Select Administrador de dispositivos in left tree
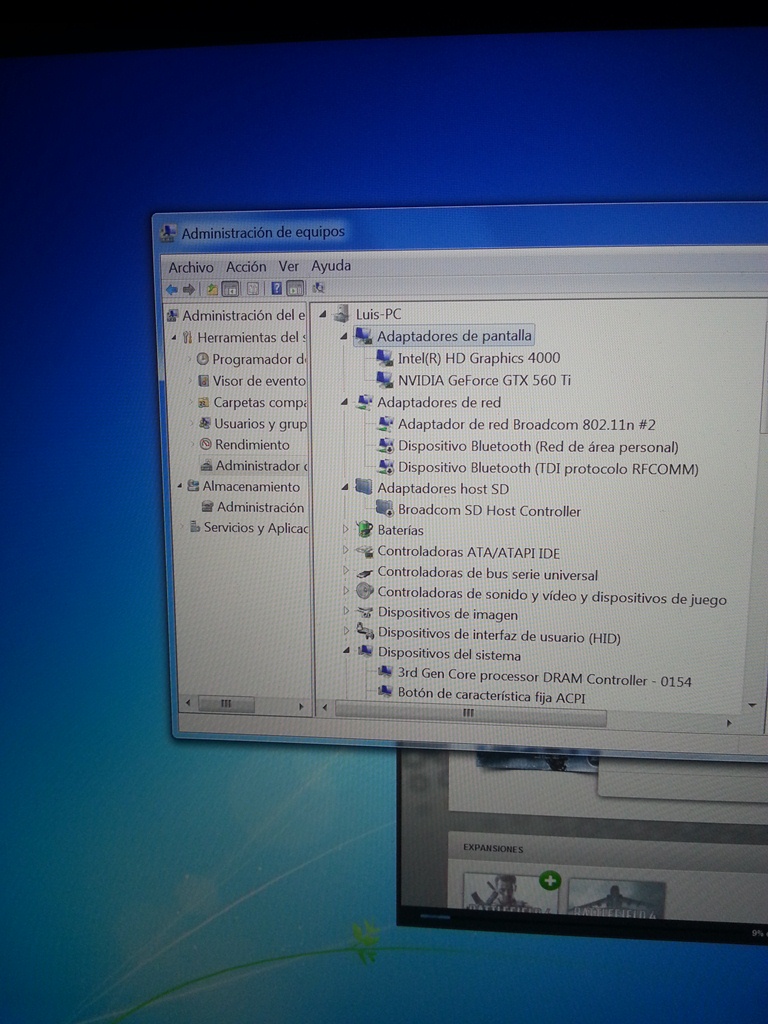This screenshot has height=1024, width=768. [261, 466]
